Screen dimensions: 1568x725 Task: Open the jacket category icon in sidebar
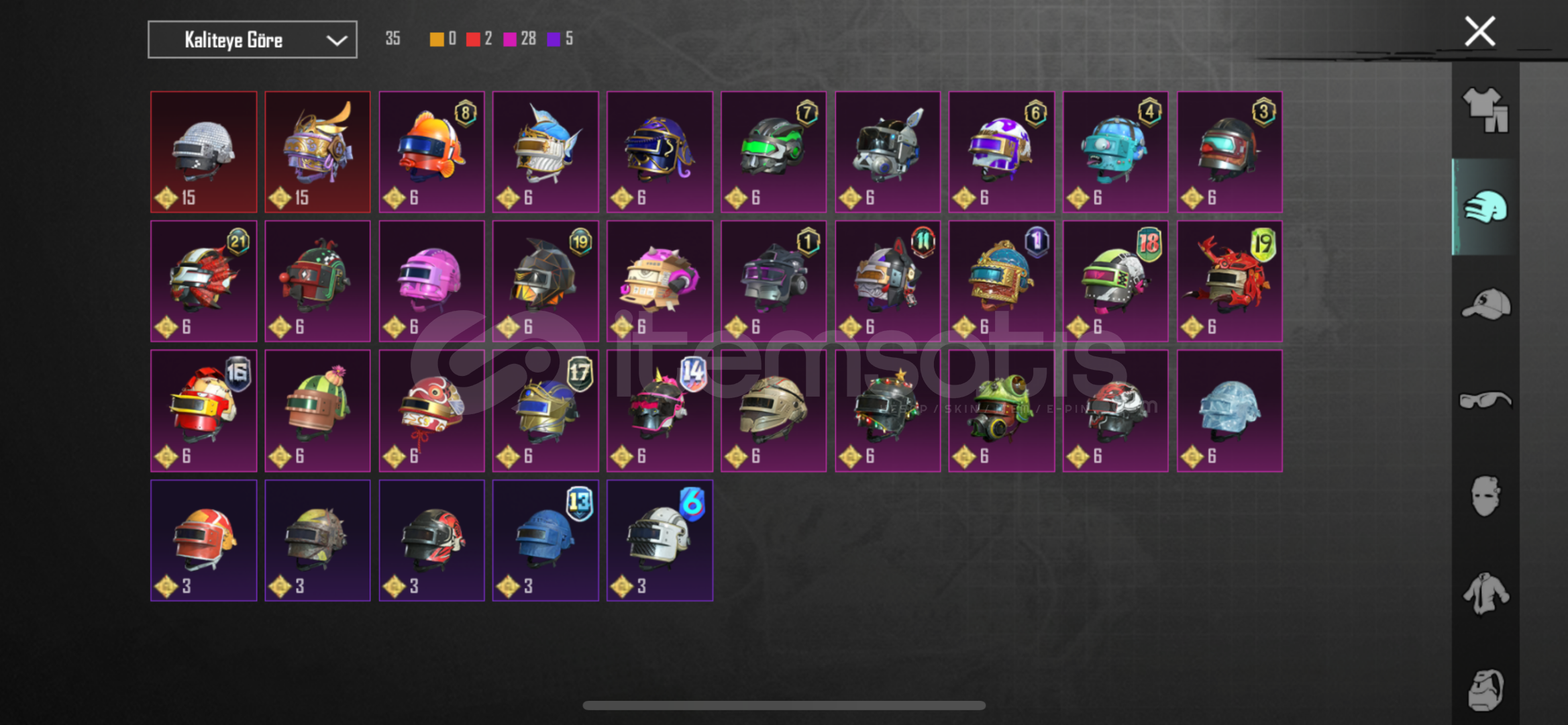[1485, 593]
